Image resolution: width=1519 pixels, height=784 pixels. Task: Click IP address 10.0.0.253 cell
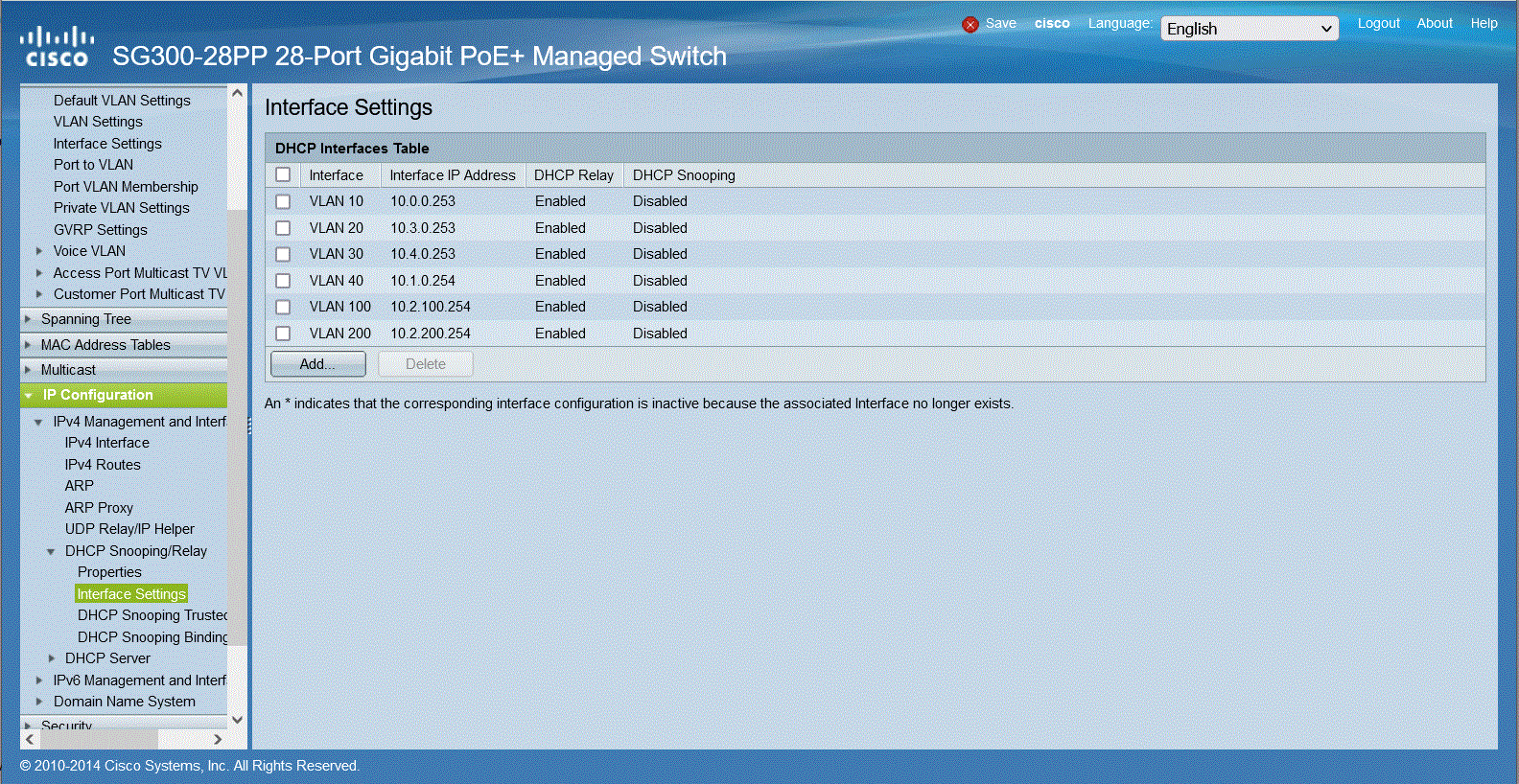(423, 201)
